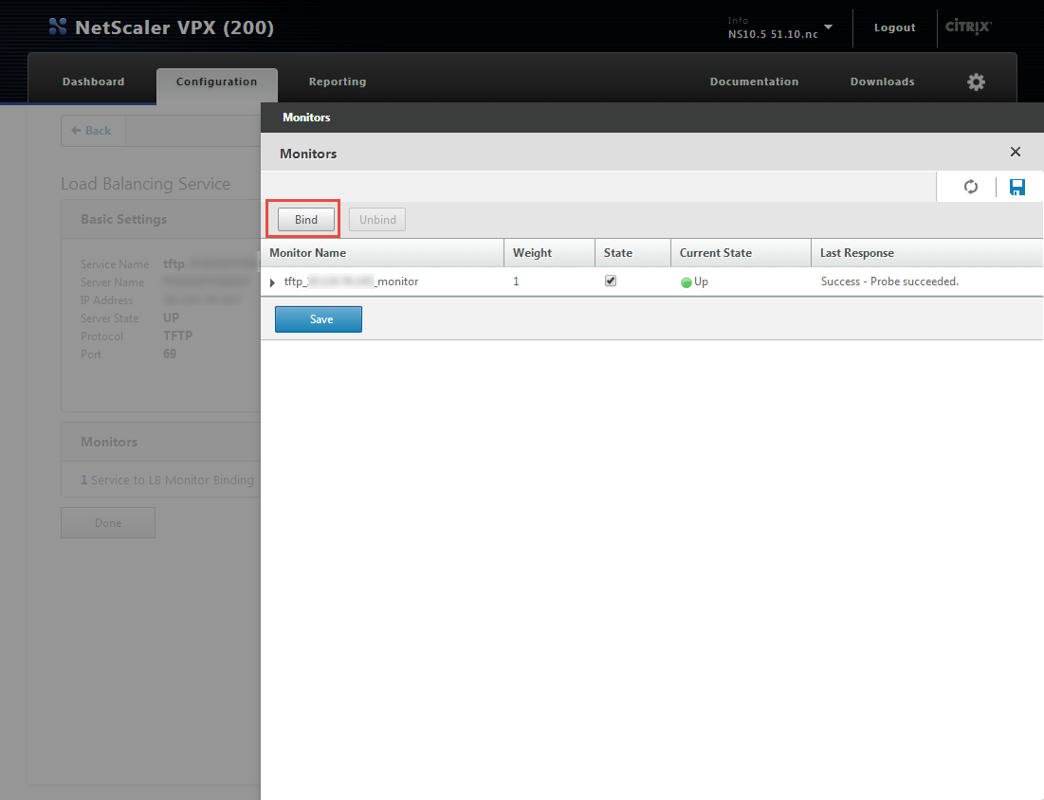Expand the tftp monitor row arrow
Image resolution: width=1044 pixels, height=800 pixels.
click(x=273, y=283)
